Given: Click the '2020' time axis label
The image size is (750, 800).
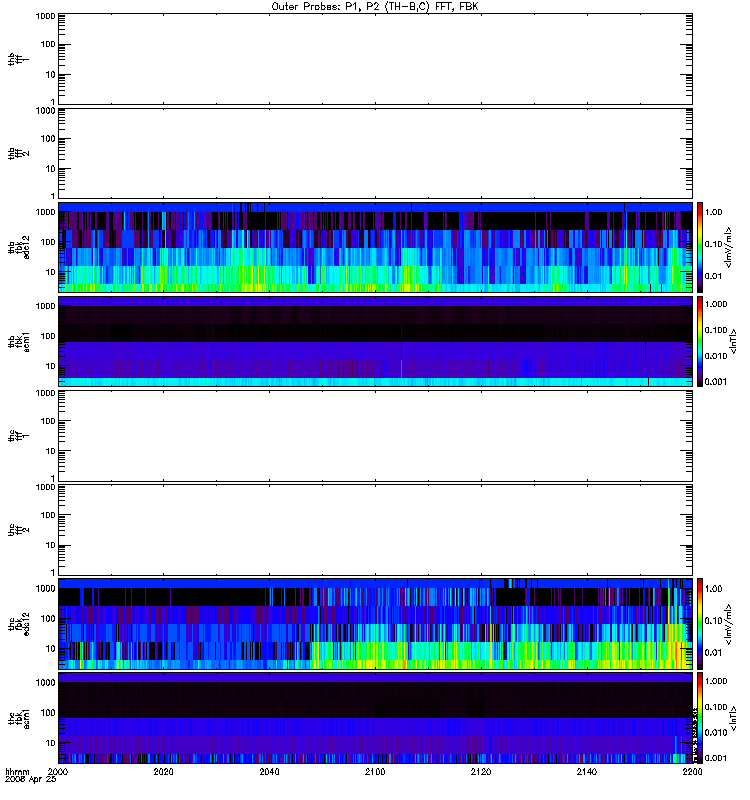Looking at the screenshot, I should (x=163, y=772).
